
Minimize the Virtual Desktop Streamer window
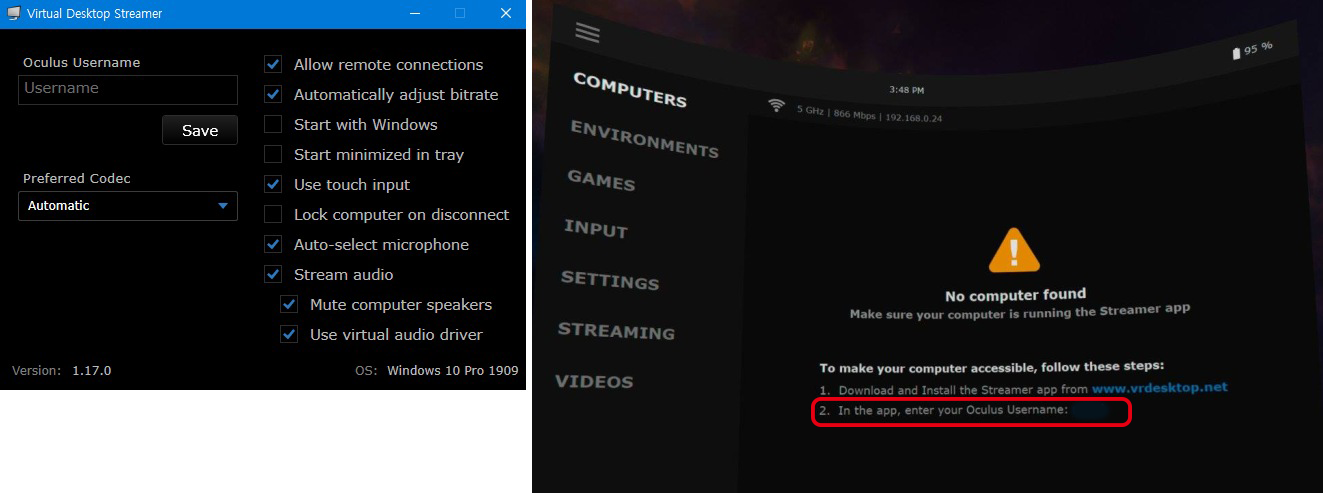coord(414,14)
